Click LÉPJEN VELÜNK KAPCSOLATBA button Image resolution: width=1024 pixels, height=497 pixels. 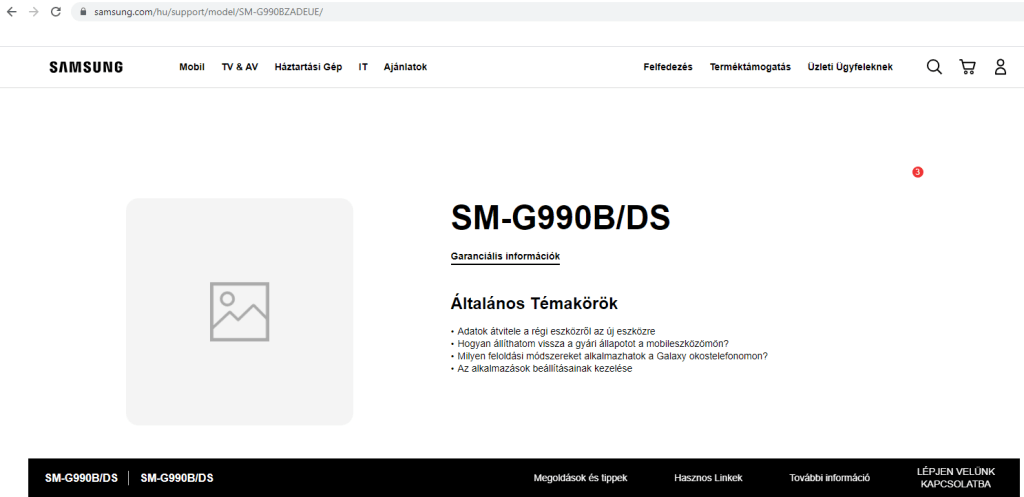pos(955,477)
